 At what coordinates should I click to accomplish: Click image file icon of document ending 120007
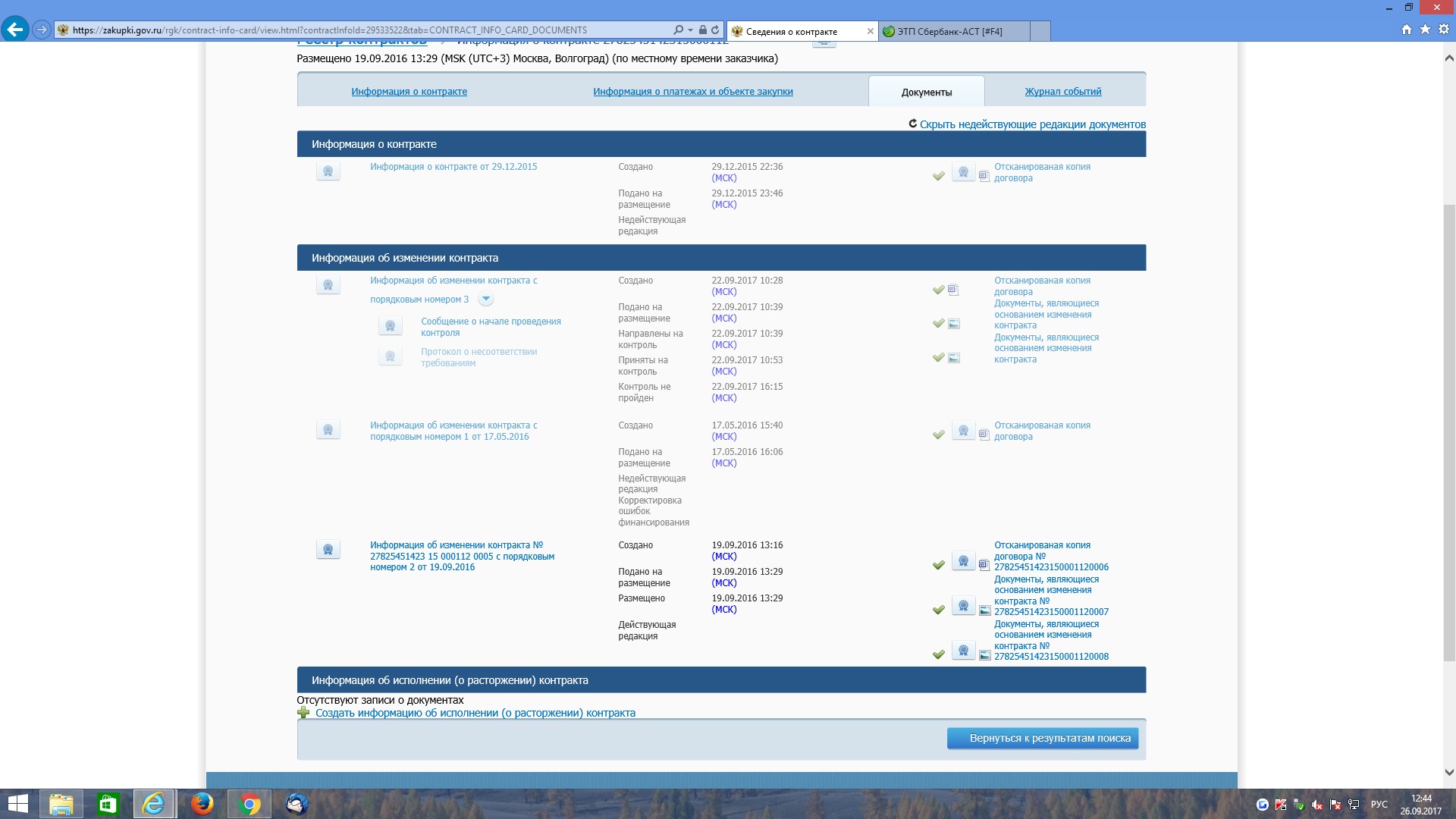click(x=984, y=610)
